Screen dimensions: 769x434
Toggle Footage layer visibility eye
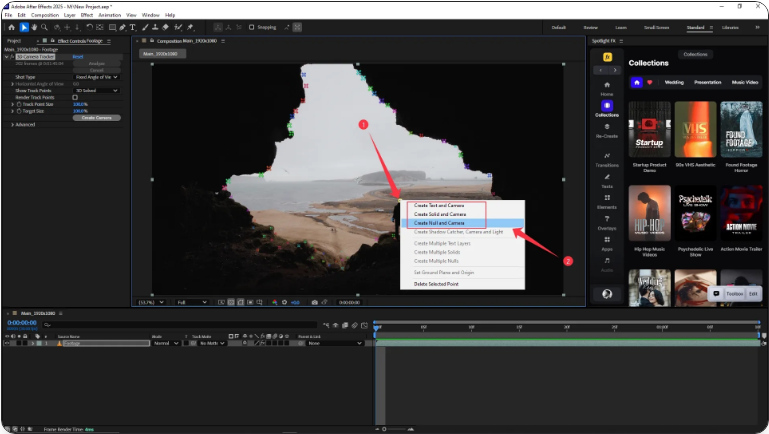7,343
